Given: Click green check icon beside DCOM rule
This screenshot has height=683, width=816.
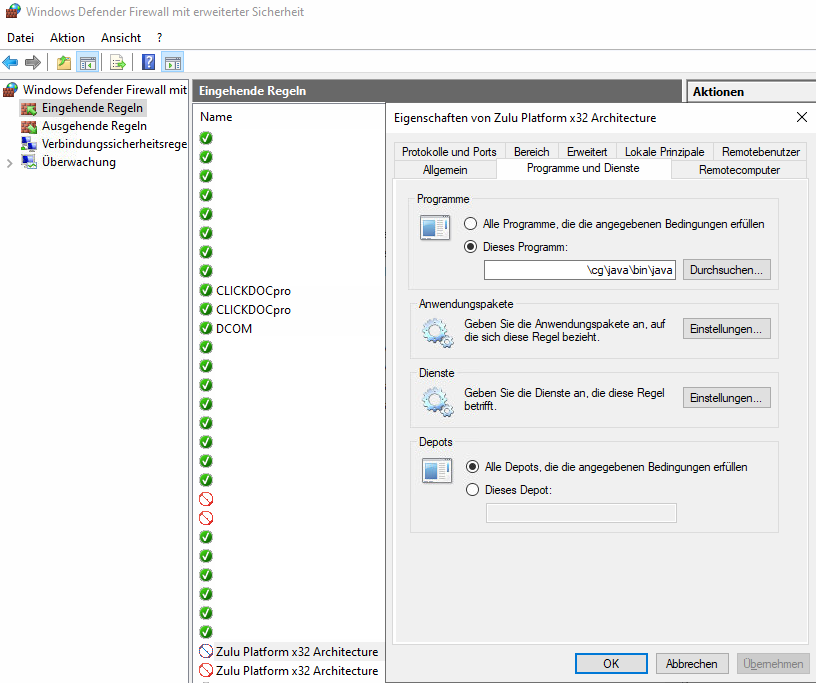Looking at the screenshot, I should coord(206,328).
